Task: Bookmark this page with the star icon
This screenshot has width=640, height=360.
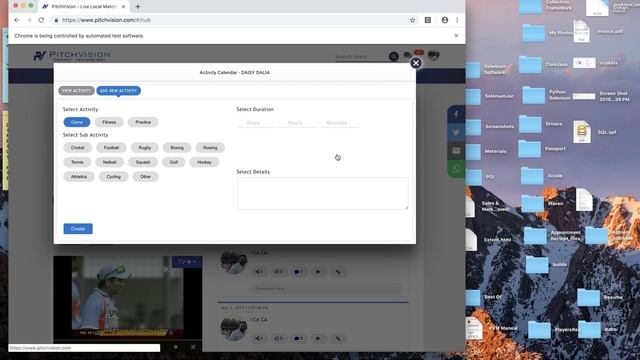Action: point(412,20)
